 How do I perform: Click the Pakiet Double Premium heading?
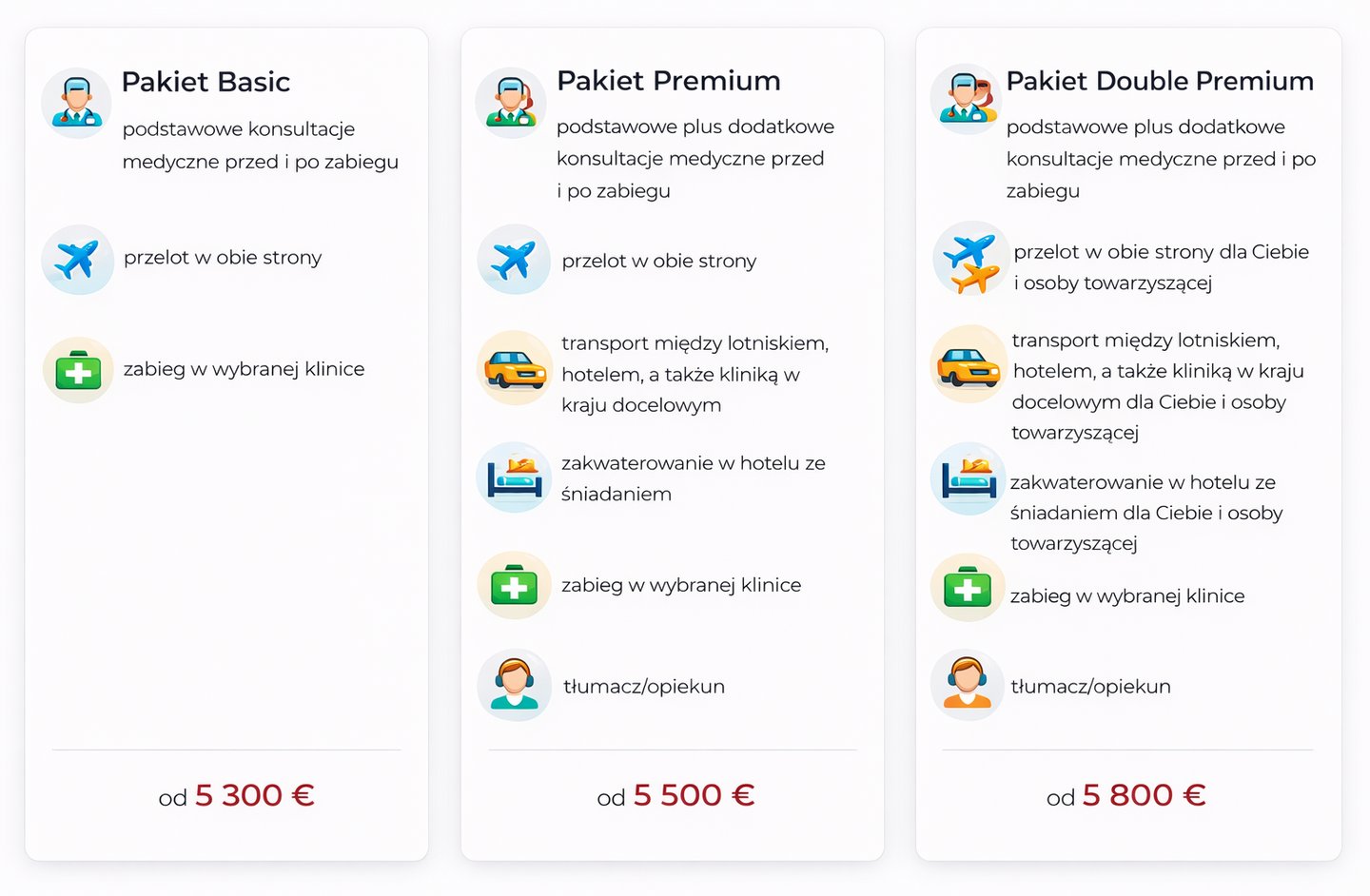coord(1160,81)
